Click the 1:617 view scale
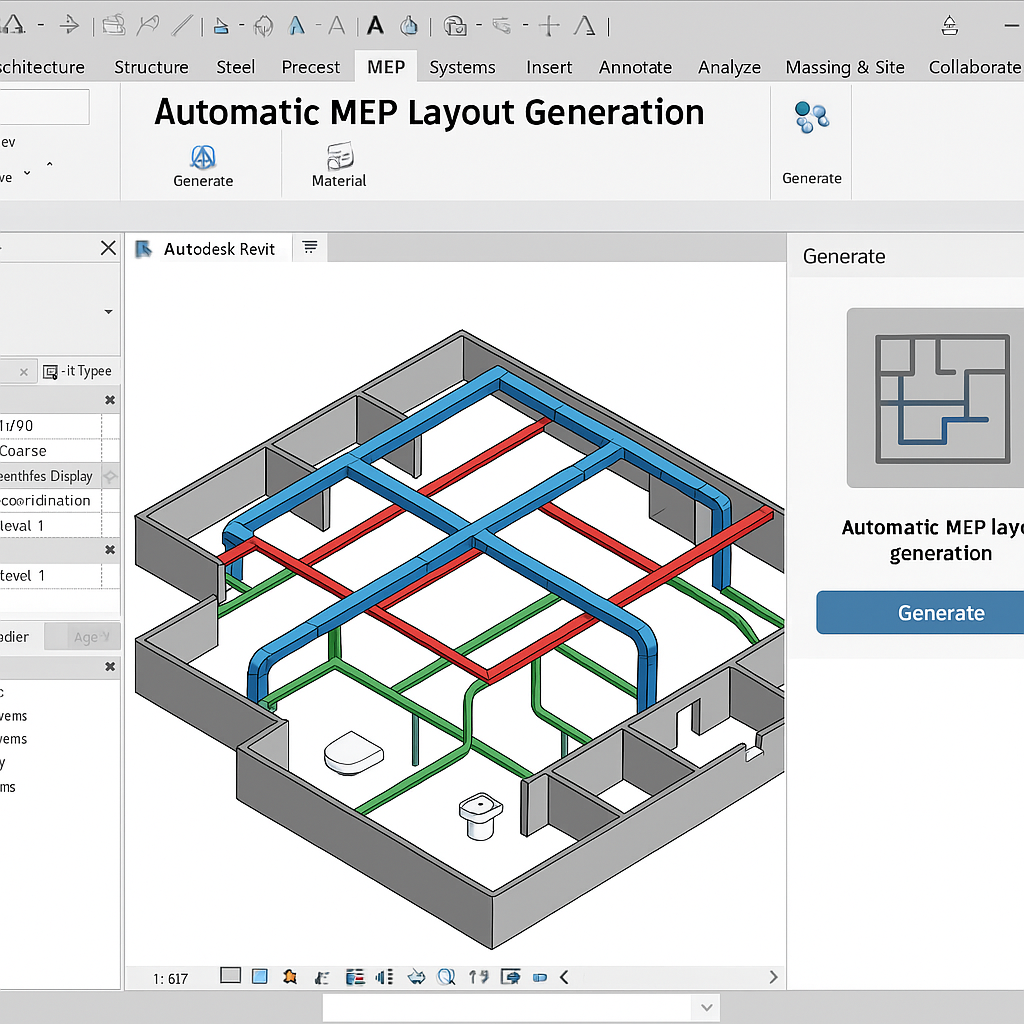1024x1024 pixels. [x=171, y=978]
